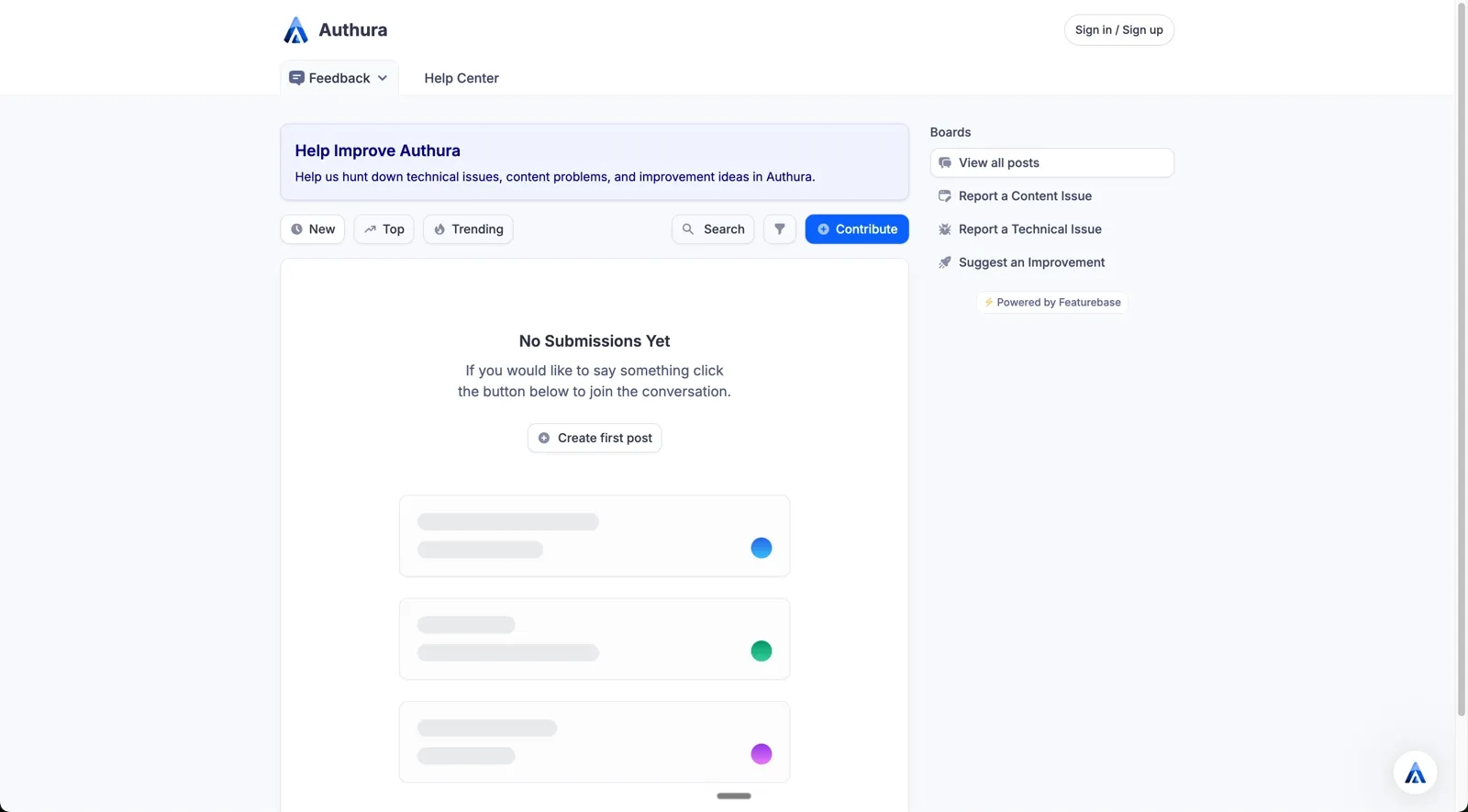Sort posts by Trending
The width and height of the screenshot is (1468, 812).
point(468,229)
